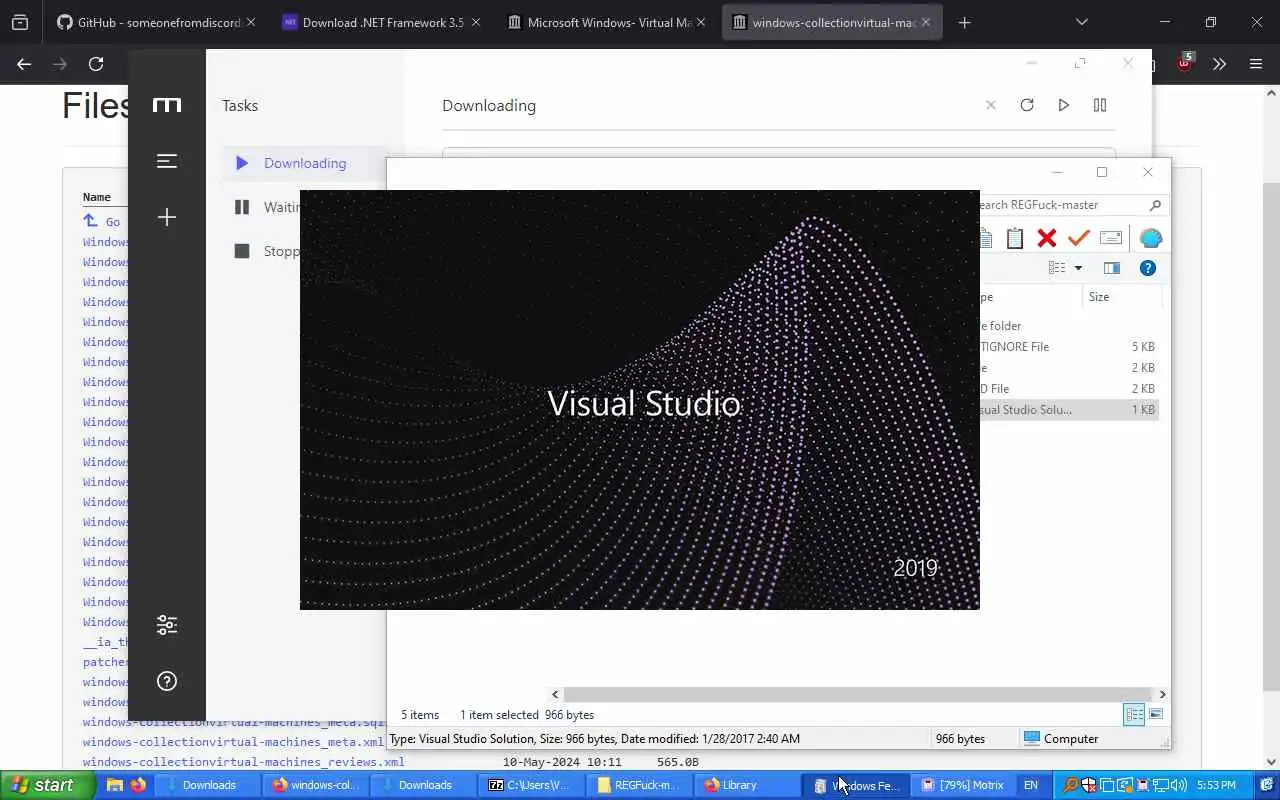Open the browser recent browsing view icon
The height and width of the screenshot is (800, 1280).
coord(20,22)
